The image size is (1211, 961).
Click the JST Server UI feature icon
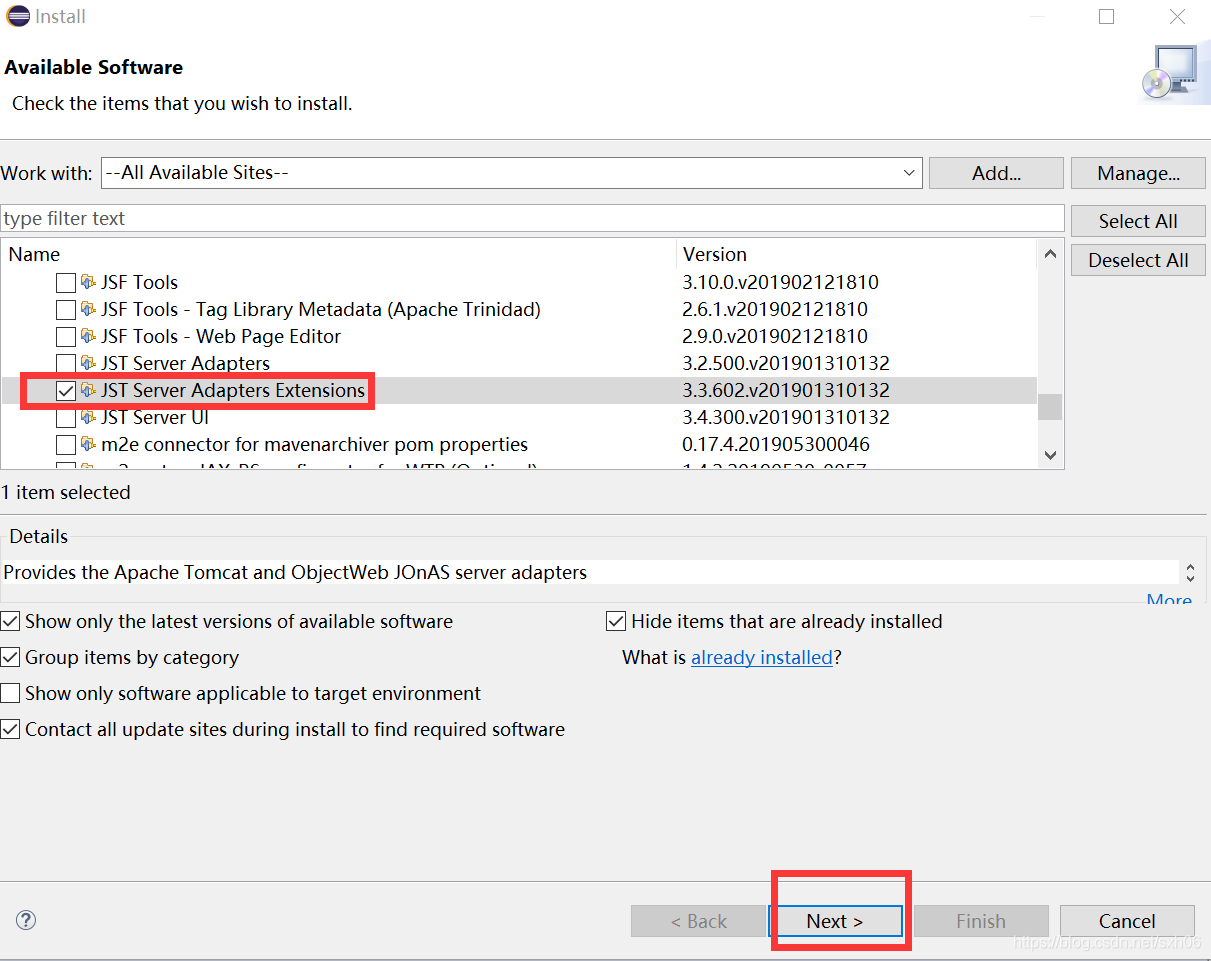click(88, 417)
